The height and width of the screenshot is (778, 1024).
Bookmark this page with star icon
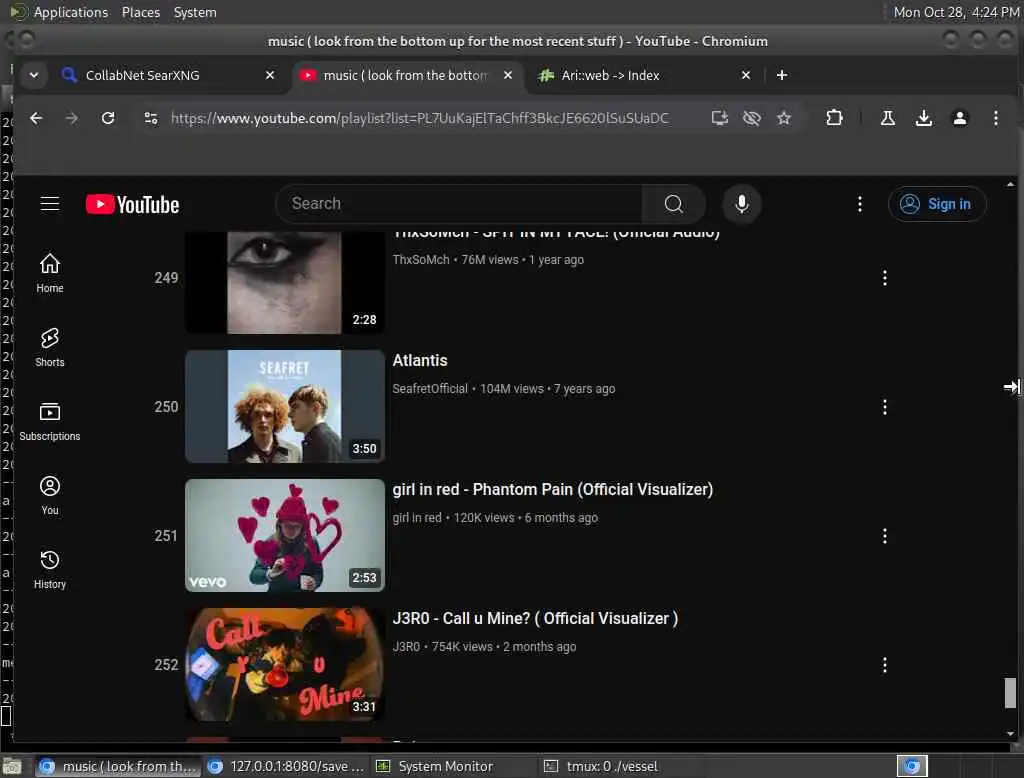pos(784,118)
